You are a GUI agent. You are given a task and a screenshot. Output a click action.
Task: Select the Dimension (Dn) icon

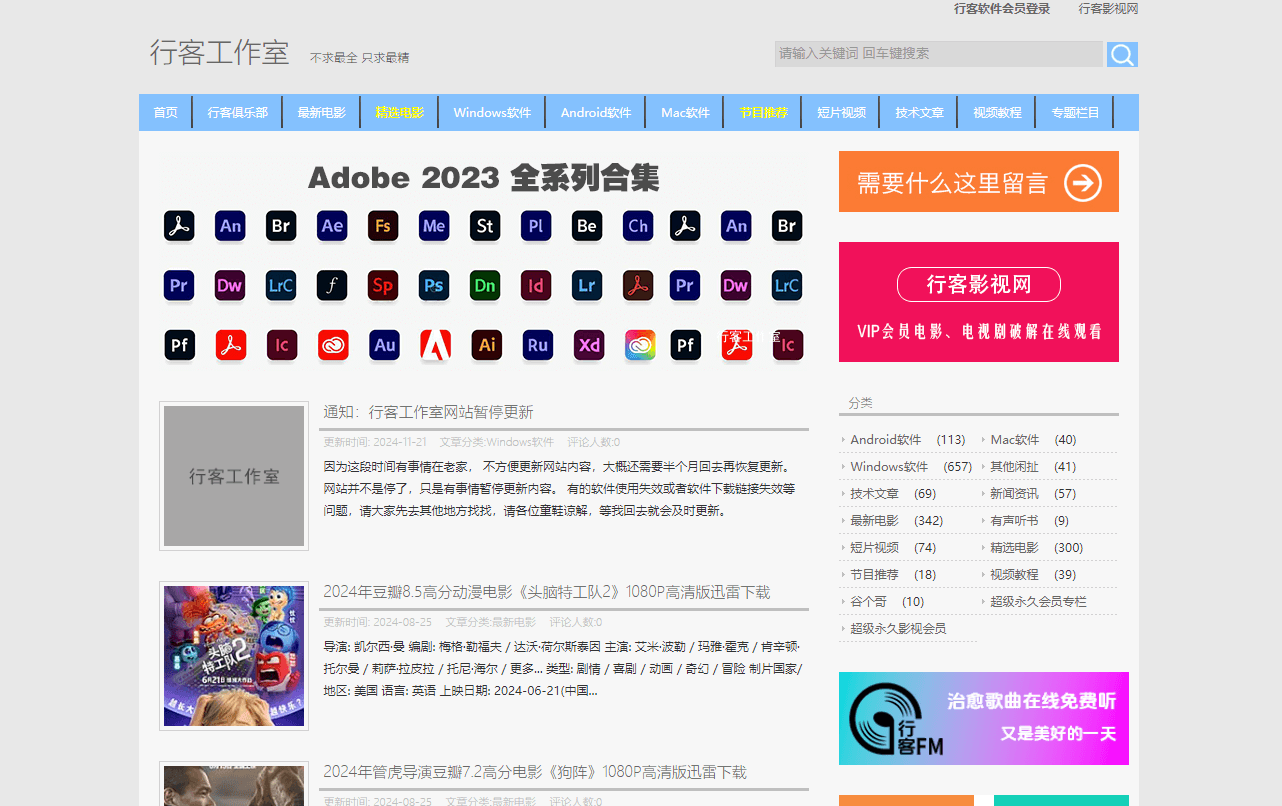pyautogui.click(x=485, y=286)
